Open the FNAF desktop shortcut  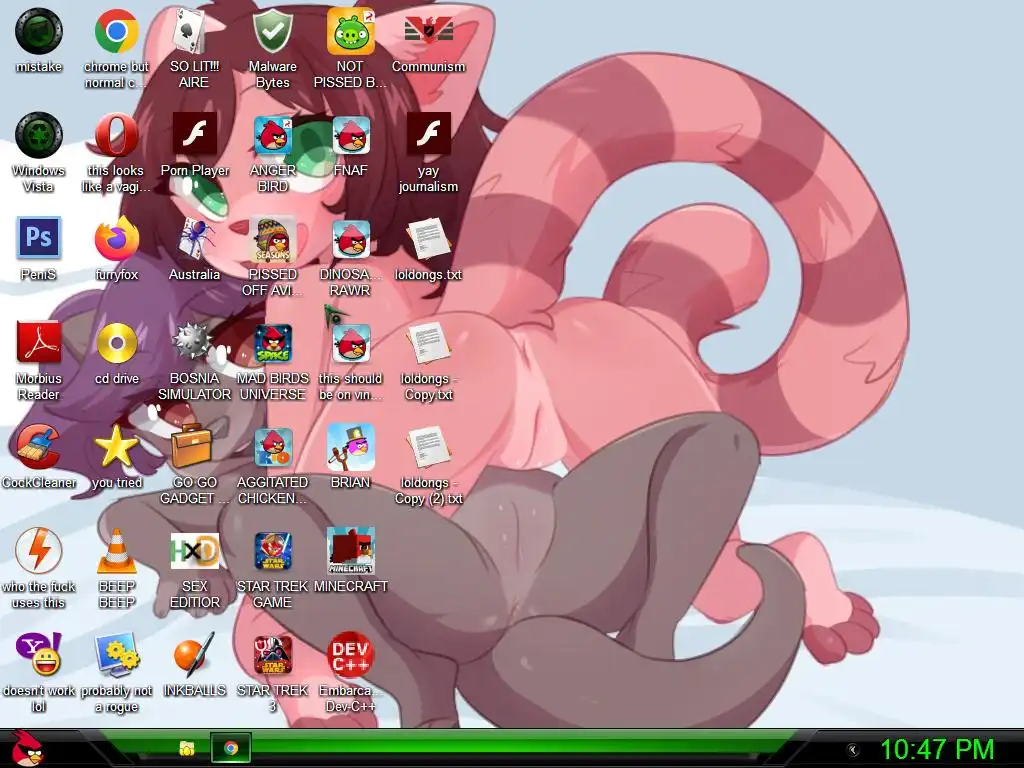(351, 135)
